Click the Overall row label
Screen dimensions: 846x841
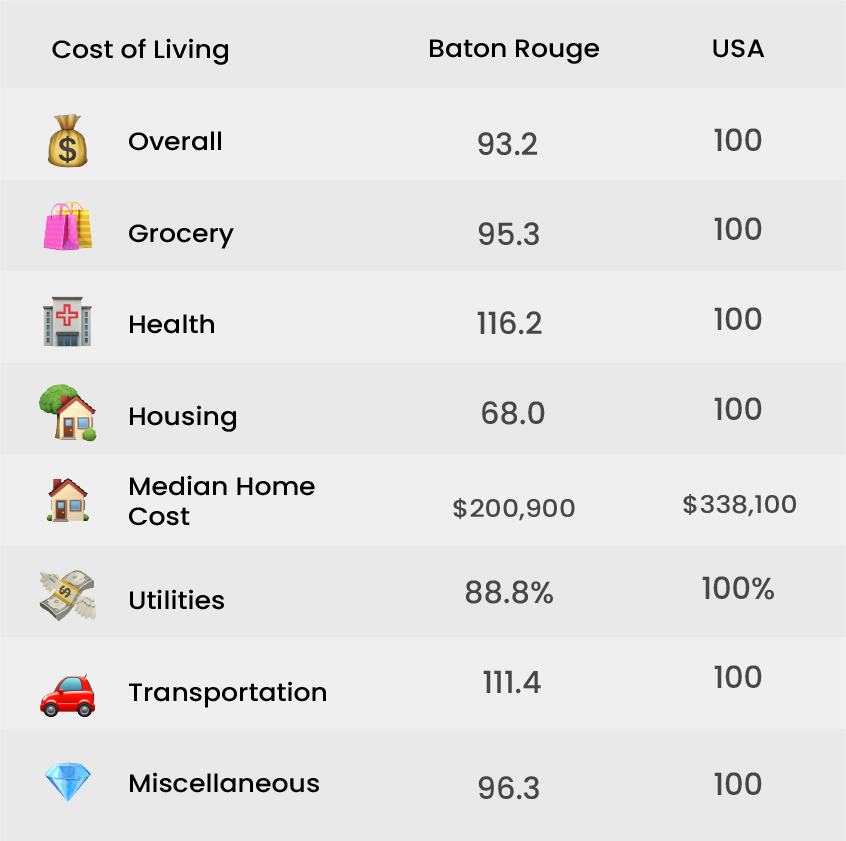(175, 141)
